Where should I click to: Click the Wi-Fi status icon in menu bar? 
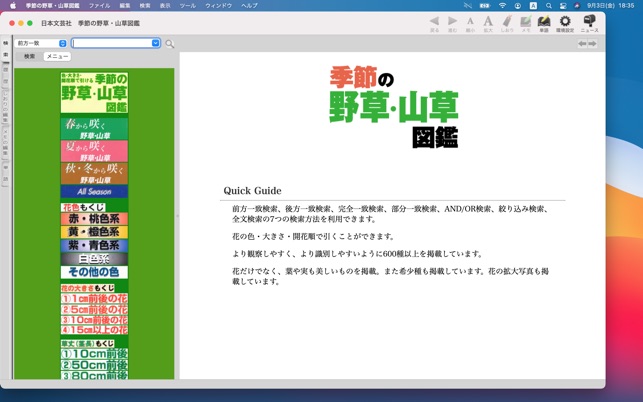click(502, 5)
